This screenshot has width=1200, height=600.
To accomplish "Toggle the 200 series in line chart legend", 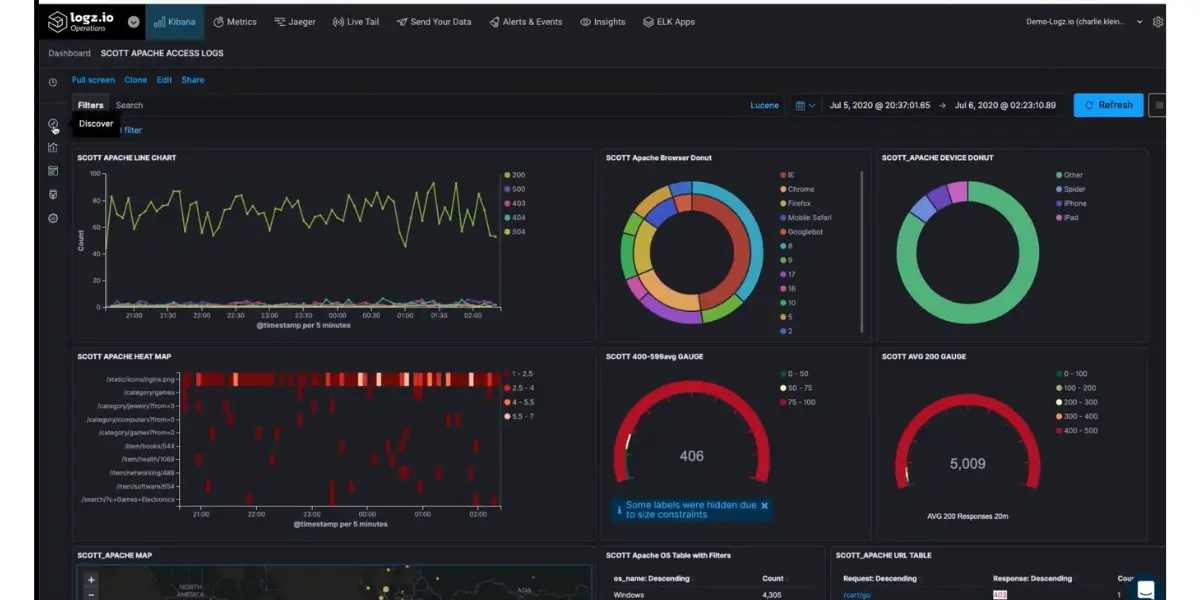I will coord(515,175).
